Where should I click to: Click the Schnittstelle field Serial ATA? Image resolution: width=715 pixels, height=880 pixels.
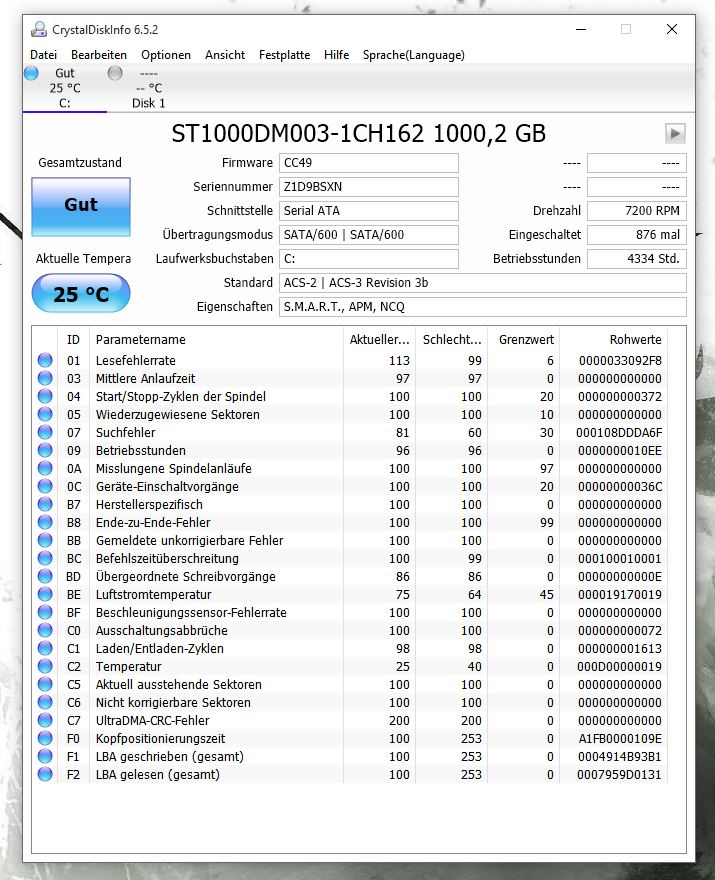(x=369, y=211)
